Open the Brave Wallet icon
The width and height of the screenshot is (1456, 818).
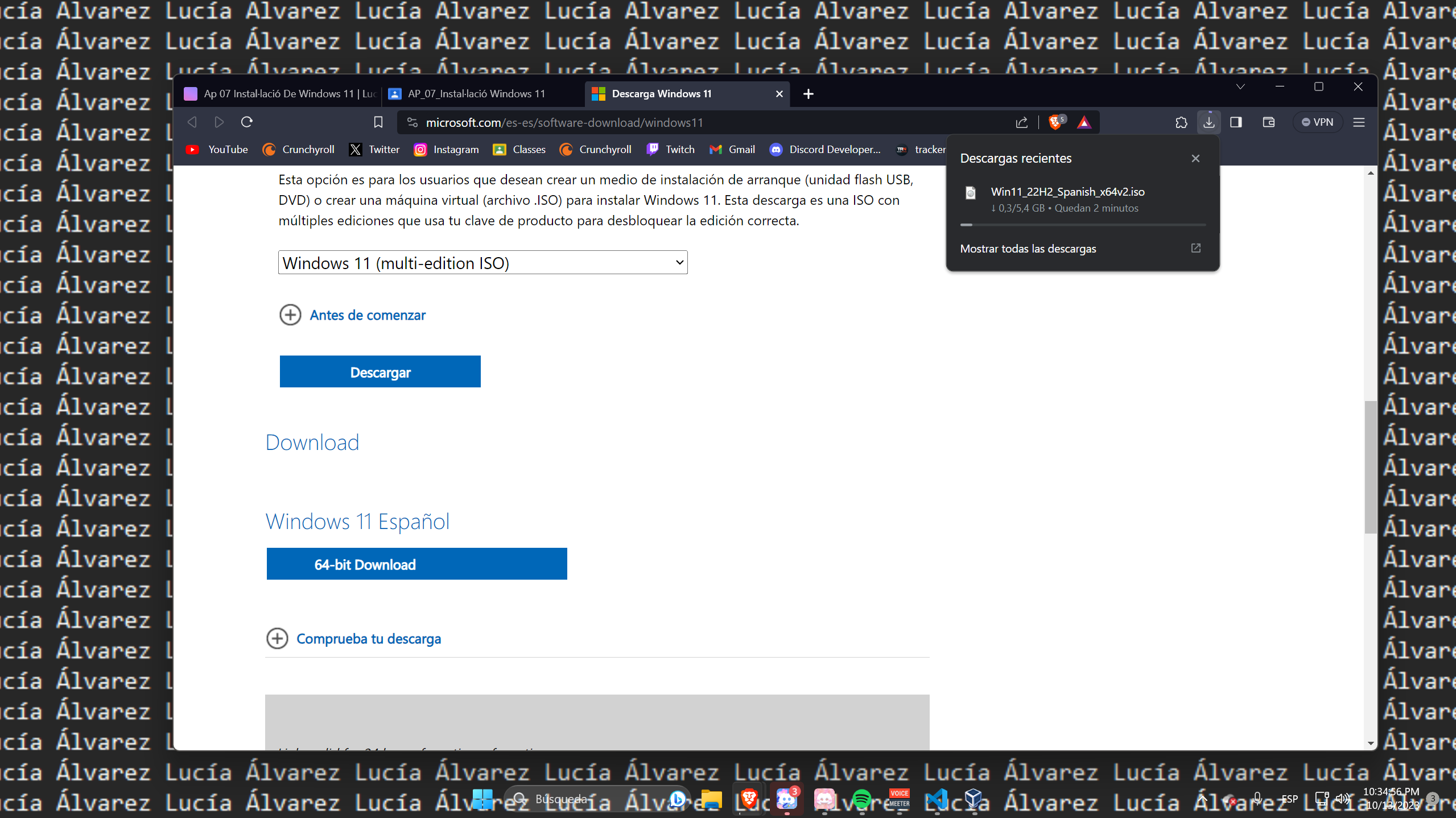tap(1268, 122)
